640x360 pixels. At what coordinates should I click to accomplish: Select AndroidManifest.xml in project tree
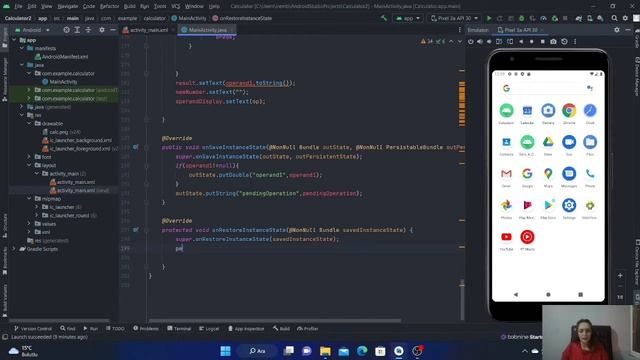[62, 57]
